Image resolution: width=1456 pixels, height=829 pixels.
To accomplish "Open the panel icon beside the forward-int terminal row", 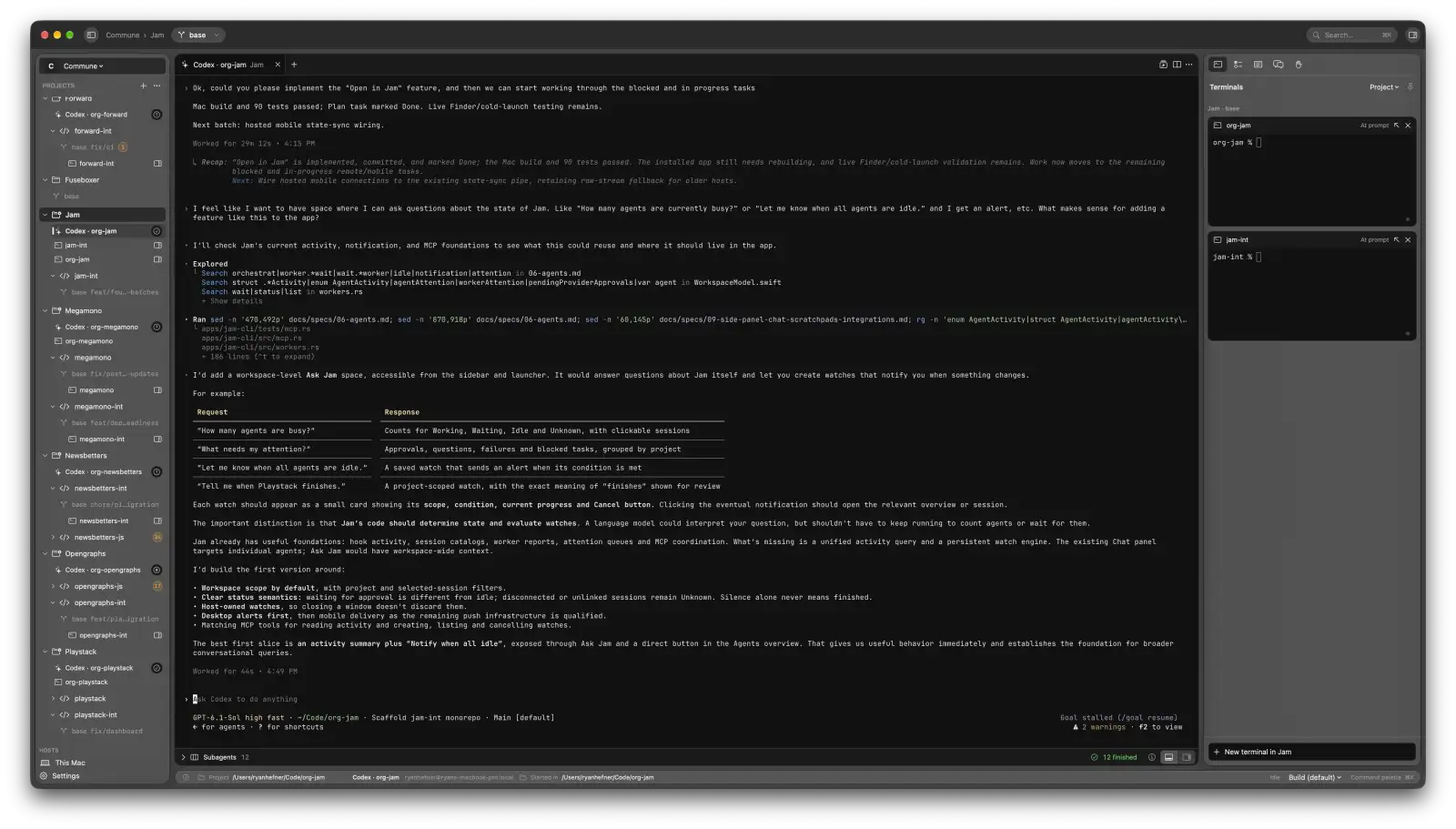I will pyautogui.click(x=157, y=164).
